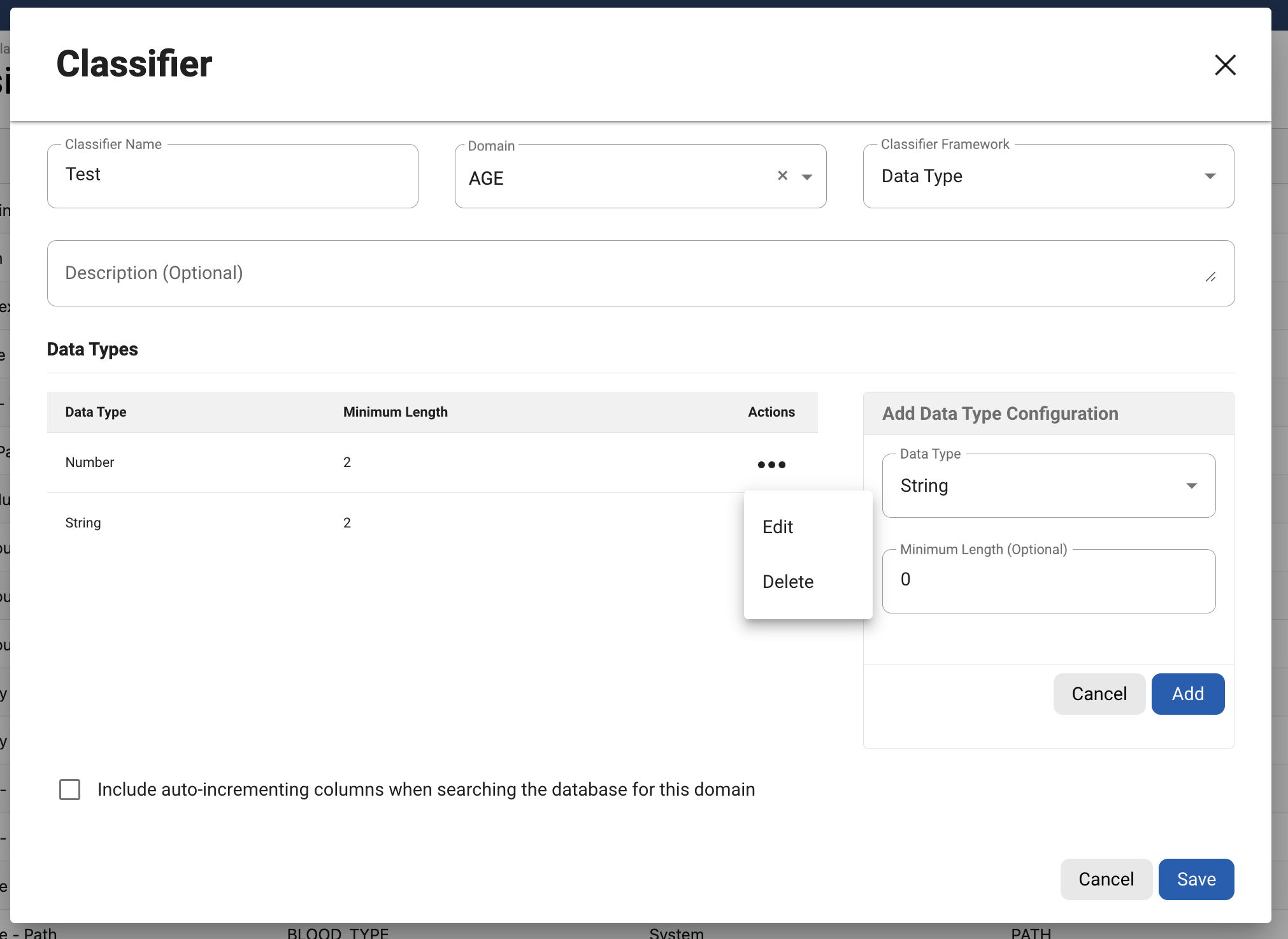The height and width of the screenshot is (939, 1288).
Task: Click the Classifier Name field
Action: (233, 176)
